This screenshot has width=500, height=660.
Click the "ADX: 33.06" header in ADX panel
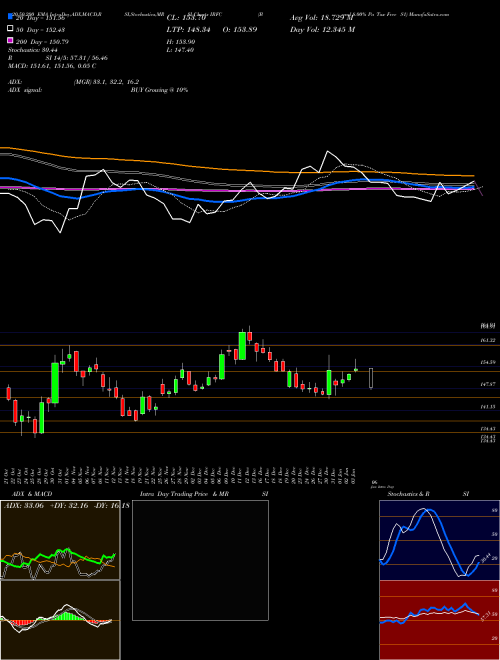click(24, 506)
